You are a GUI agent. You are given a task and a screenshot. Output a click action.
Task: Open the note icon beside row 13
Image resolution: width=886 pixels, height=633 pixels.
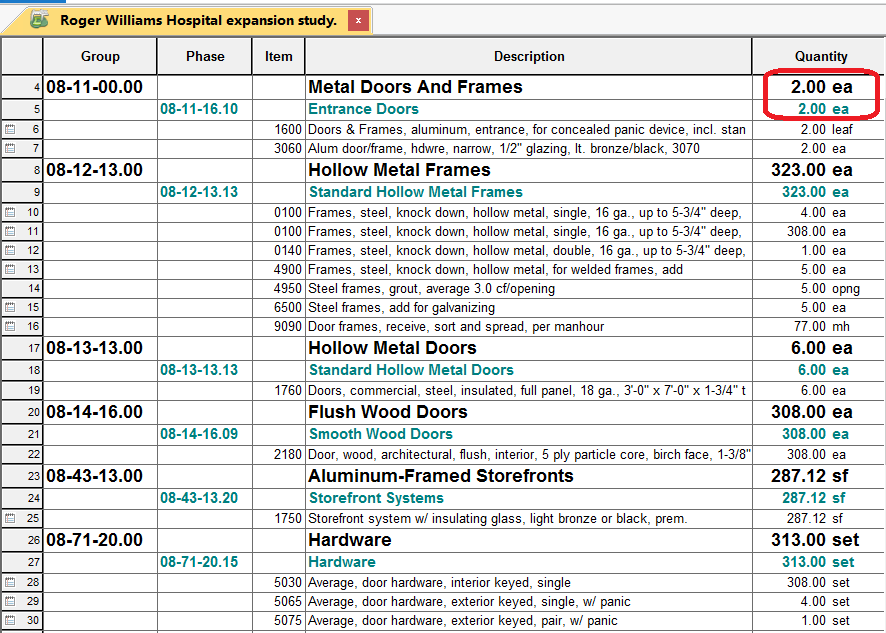(10, 270)
